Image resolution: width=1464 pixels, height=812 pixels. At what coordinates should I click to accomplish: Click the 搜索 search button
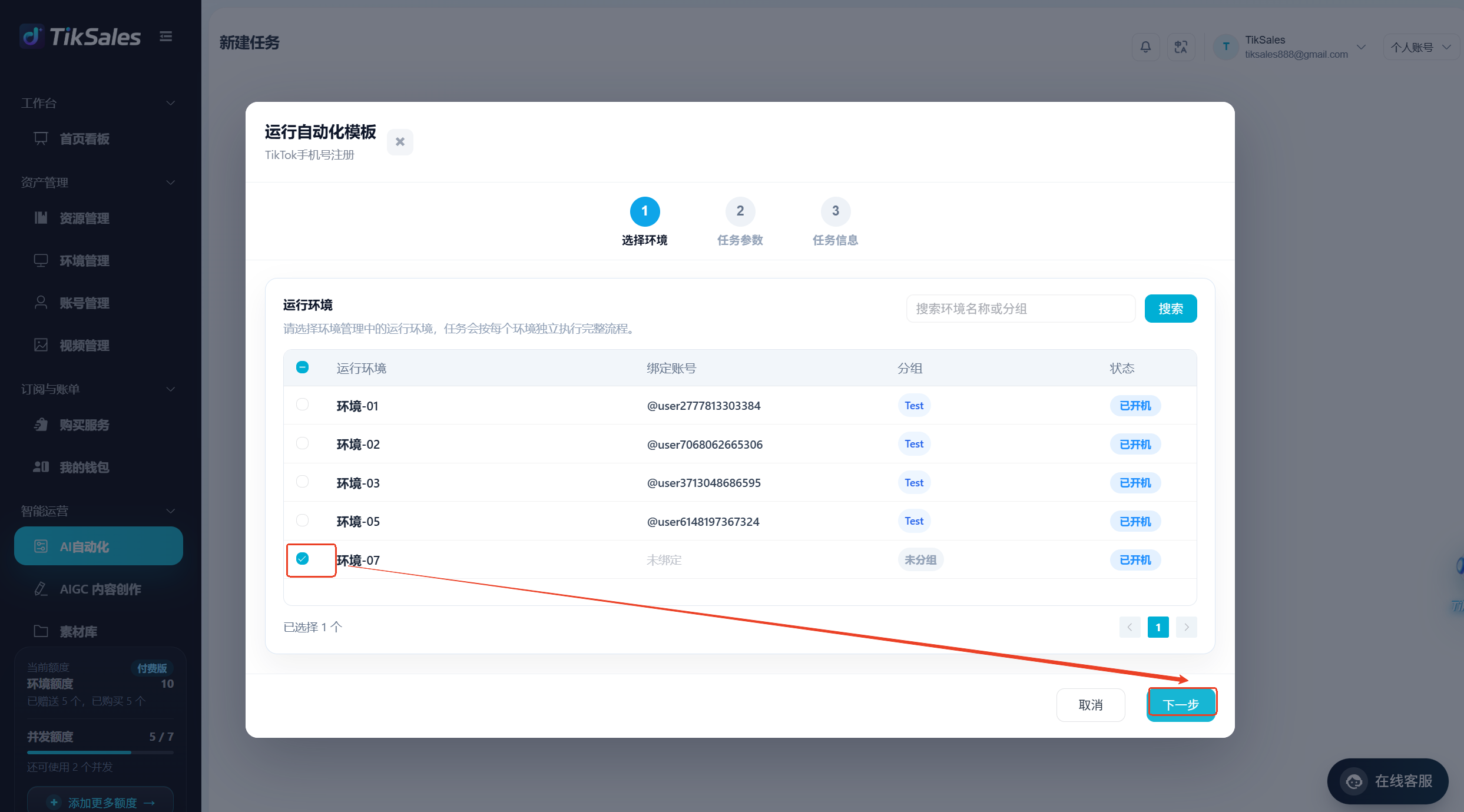click(x=1171, y=309)
